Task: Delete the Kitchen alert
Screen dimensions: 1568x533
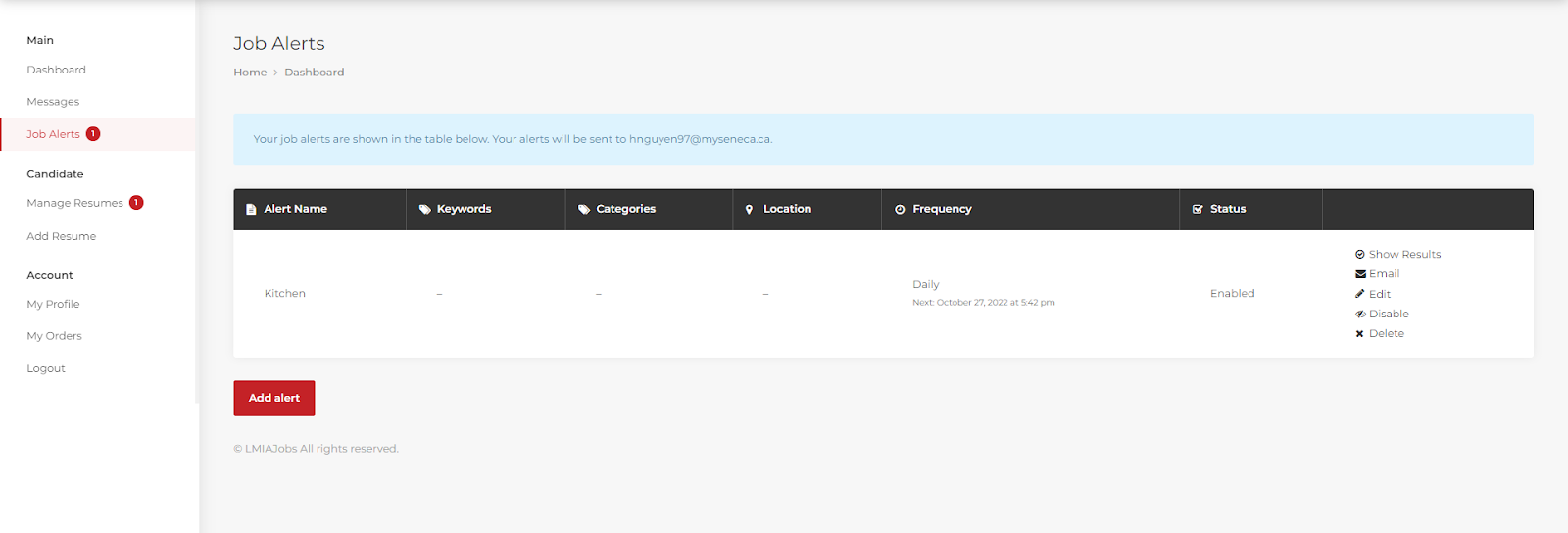Action: (1386, 334)
